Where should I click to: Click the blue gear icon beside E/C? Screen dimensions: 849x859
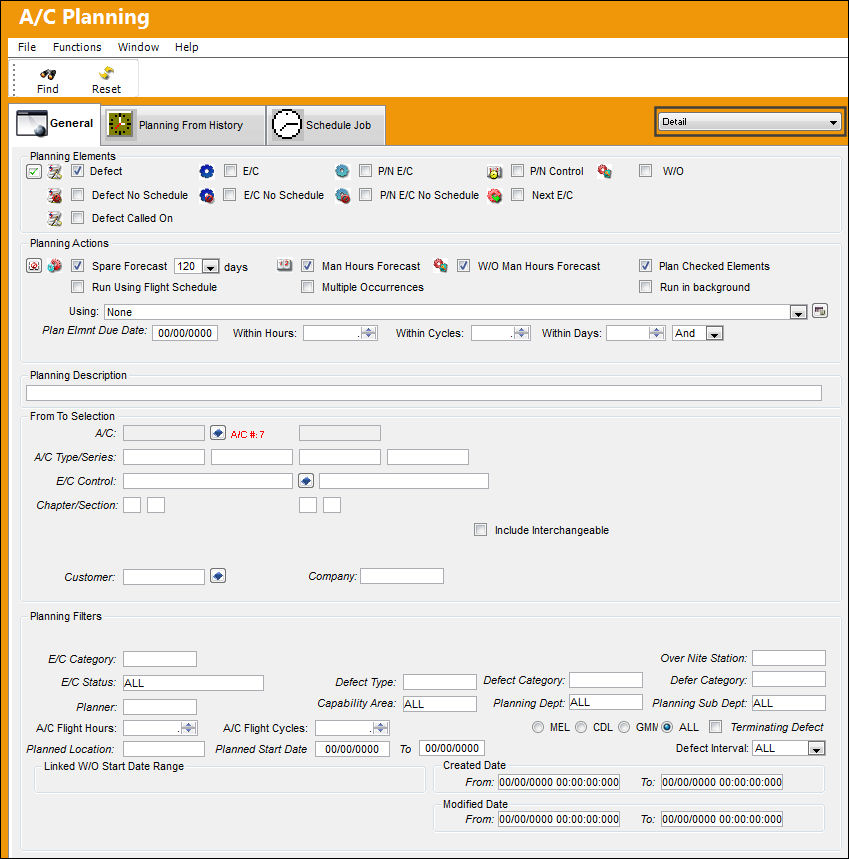click(x=206, y=171)
